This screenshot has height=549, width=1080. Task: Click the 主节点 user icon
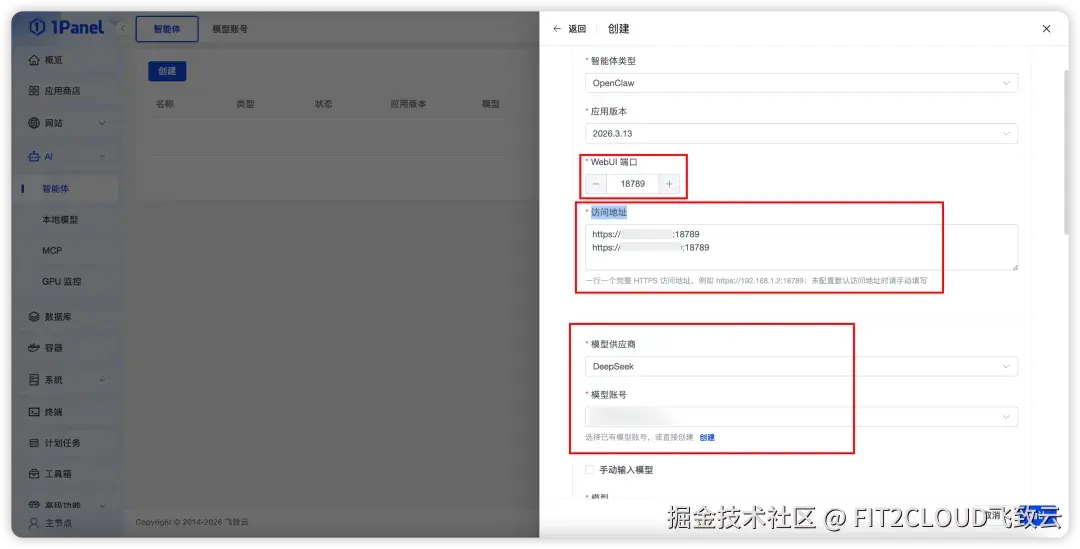[x=34, y=524]
